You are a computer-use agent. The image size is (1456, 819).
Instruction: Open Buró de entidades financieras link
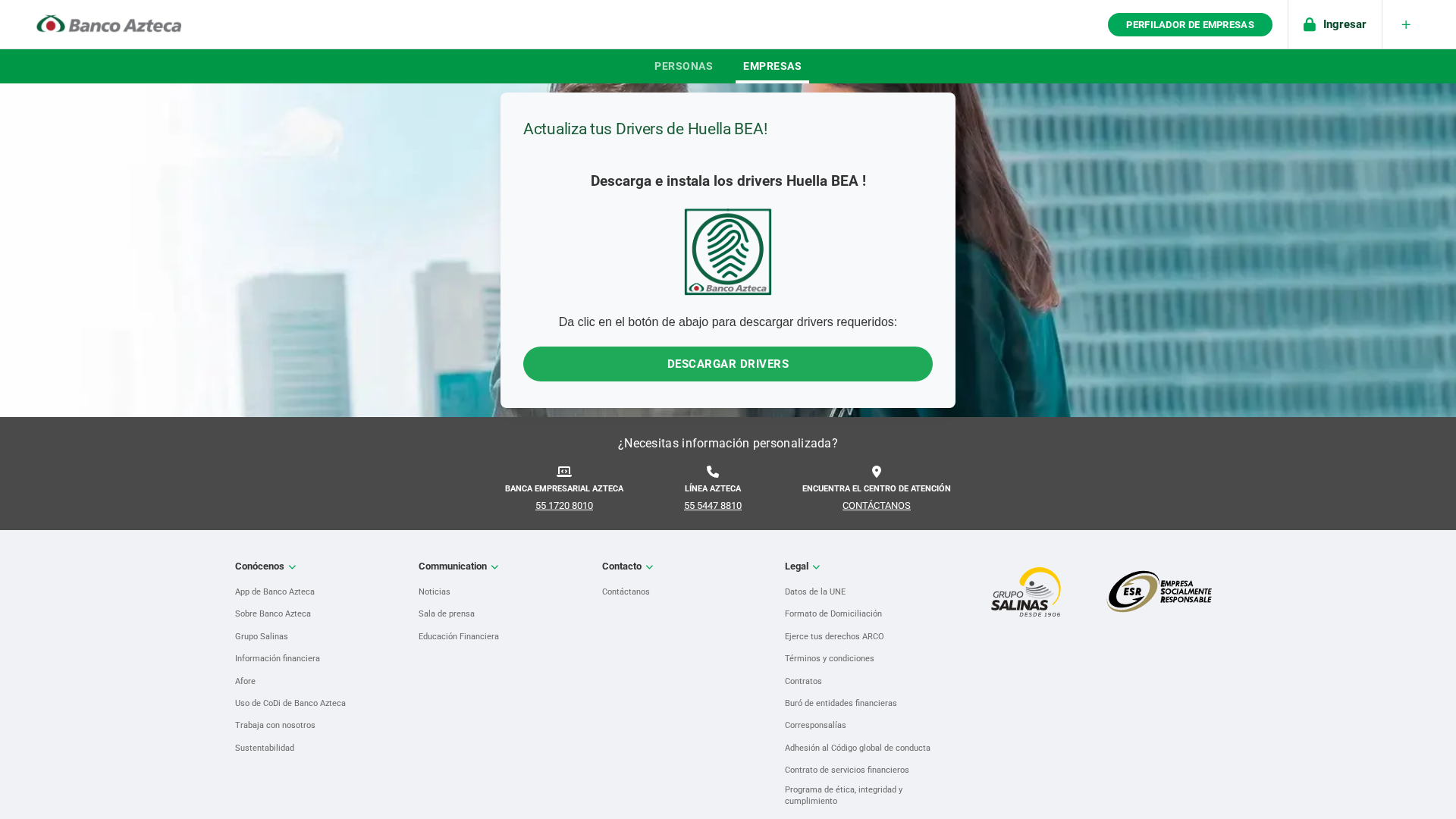(841, 704)
